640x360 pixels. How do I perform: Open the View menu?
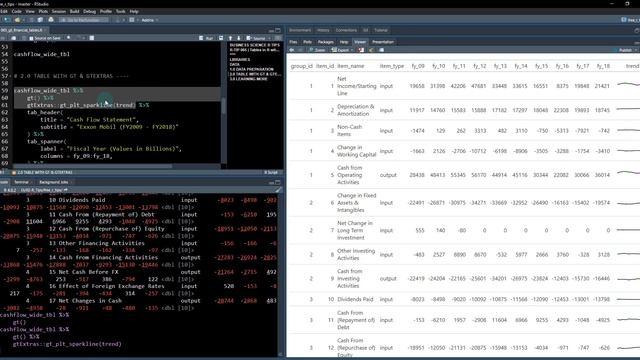(30, 11)
